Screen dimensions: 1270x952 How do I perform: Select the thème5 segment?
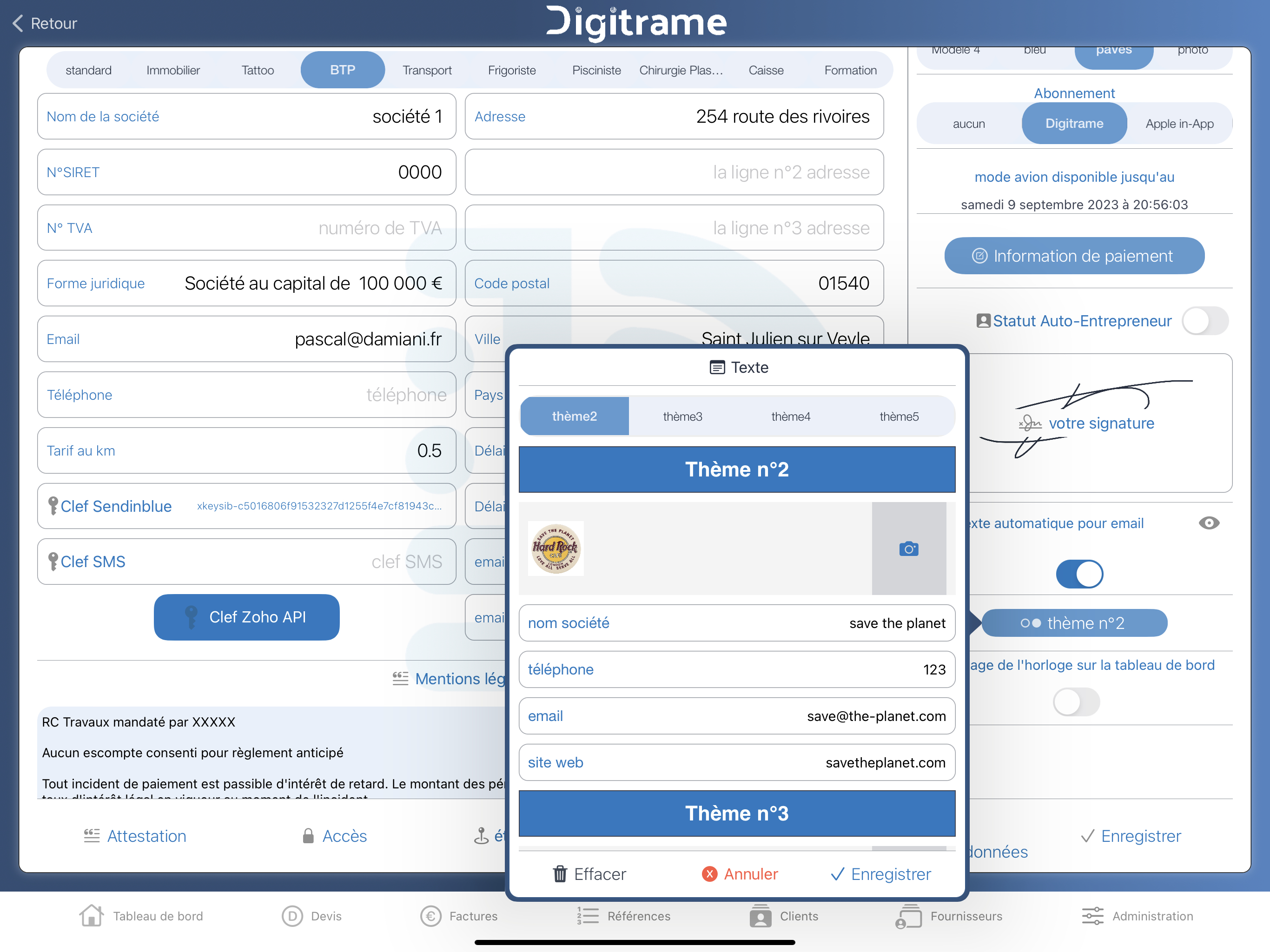[x=899, y=416]
